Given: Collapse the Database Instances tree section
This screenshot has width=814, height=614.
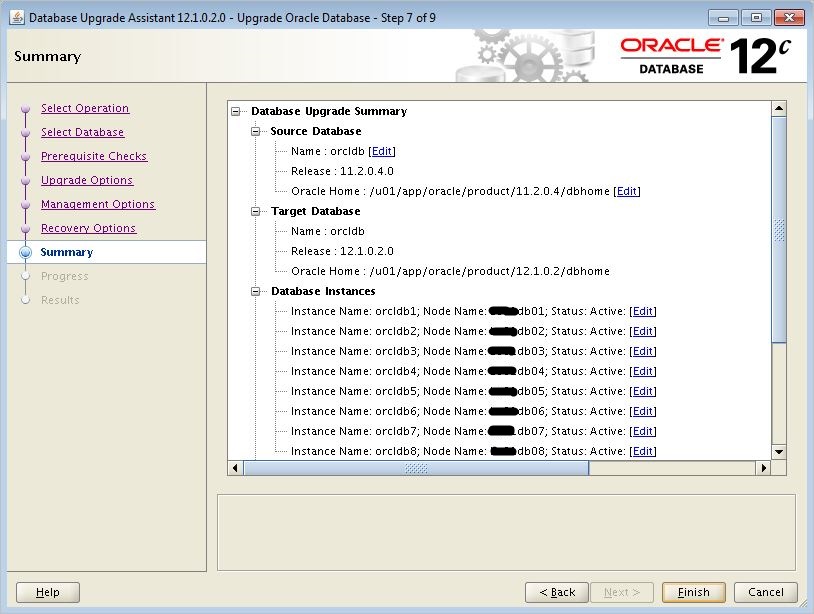Looking at the screenshot, I should (x=255, y=291).
